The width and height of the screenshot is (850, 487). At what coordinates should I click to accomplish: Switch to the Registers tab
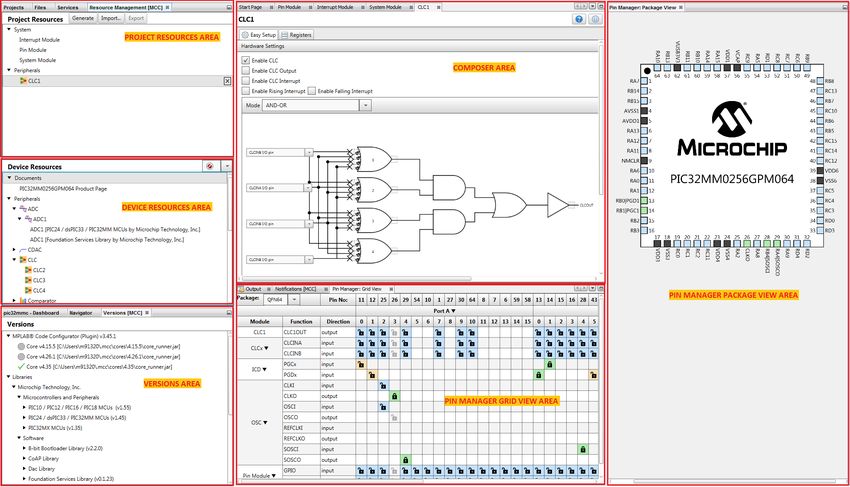pos(297,35)
